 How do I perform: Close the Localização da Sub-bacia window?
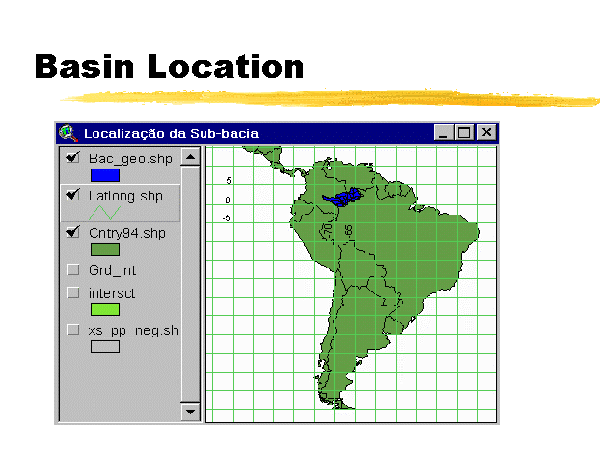pos(485,132)
